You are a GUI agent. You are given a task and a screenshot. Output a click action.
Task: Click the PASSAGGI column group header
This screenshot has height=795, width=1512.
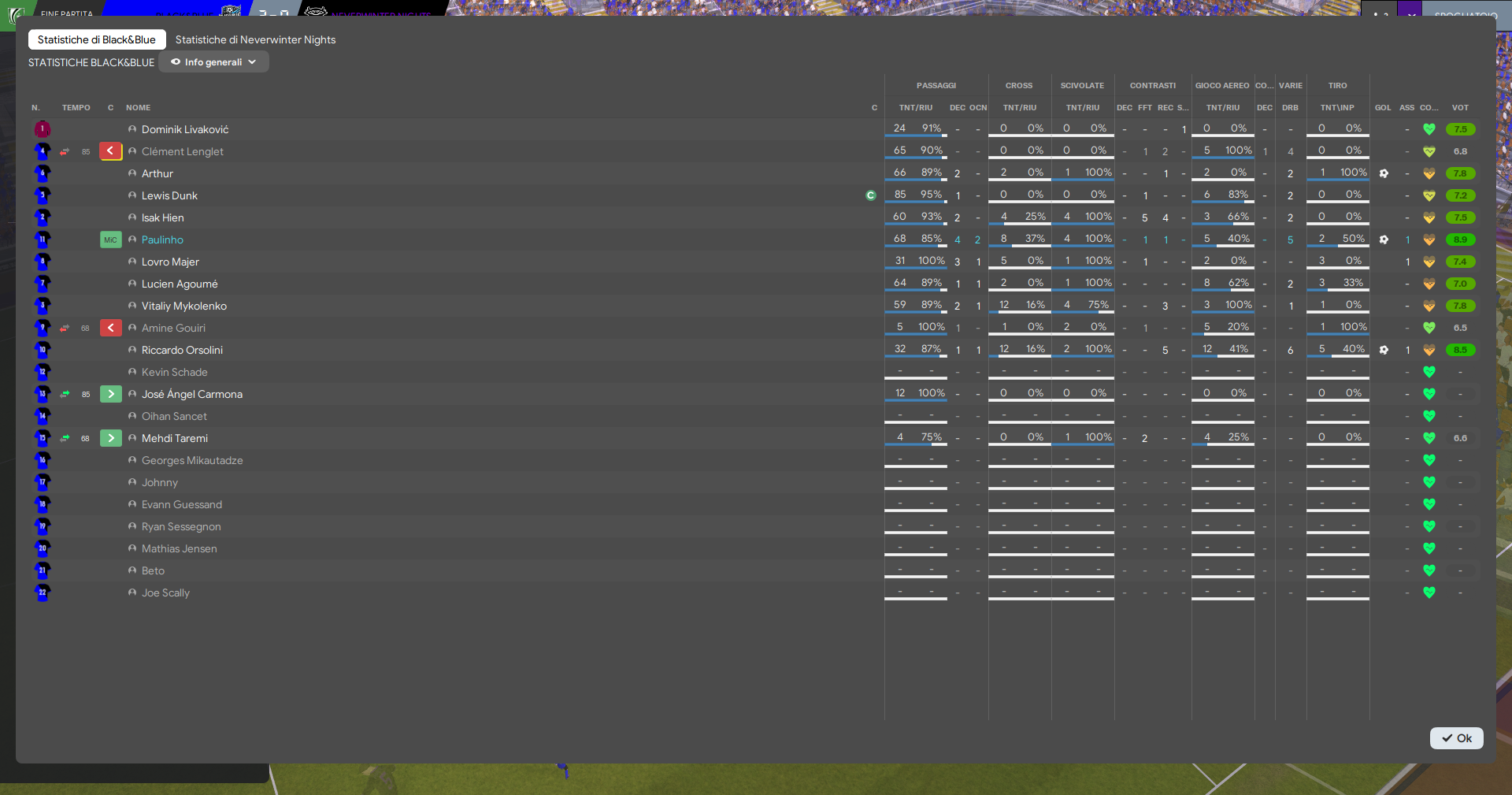point(936,85)
